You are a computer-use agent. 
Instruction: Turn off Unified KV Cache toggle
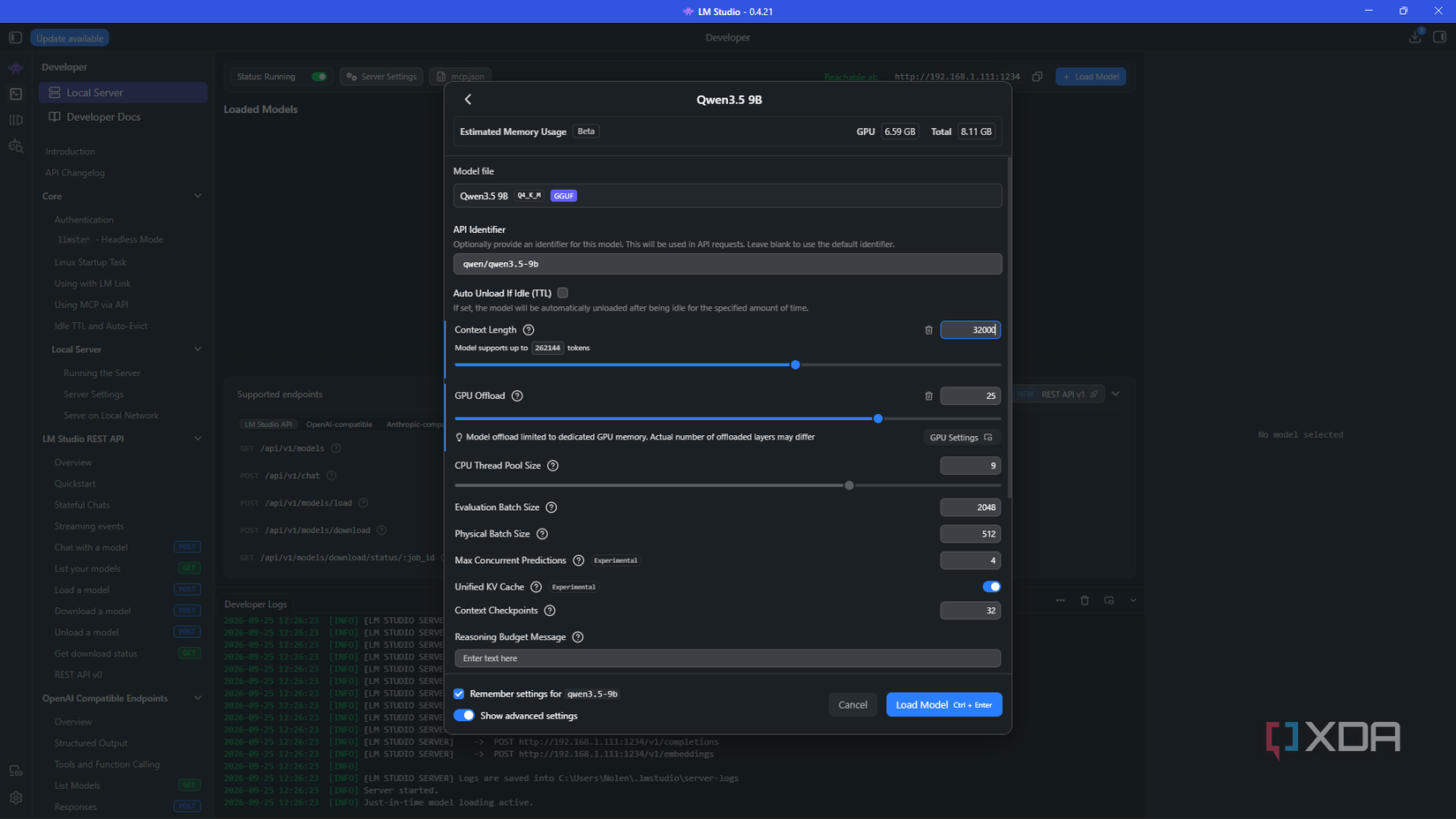(x=992, y=587)
